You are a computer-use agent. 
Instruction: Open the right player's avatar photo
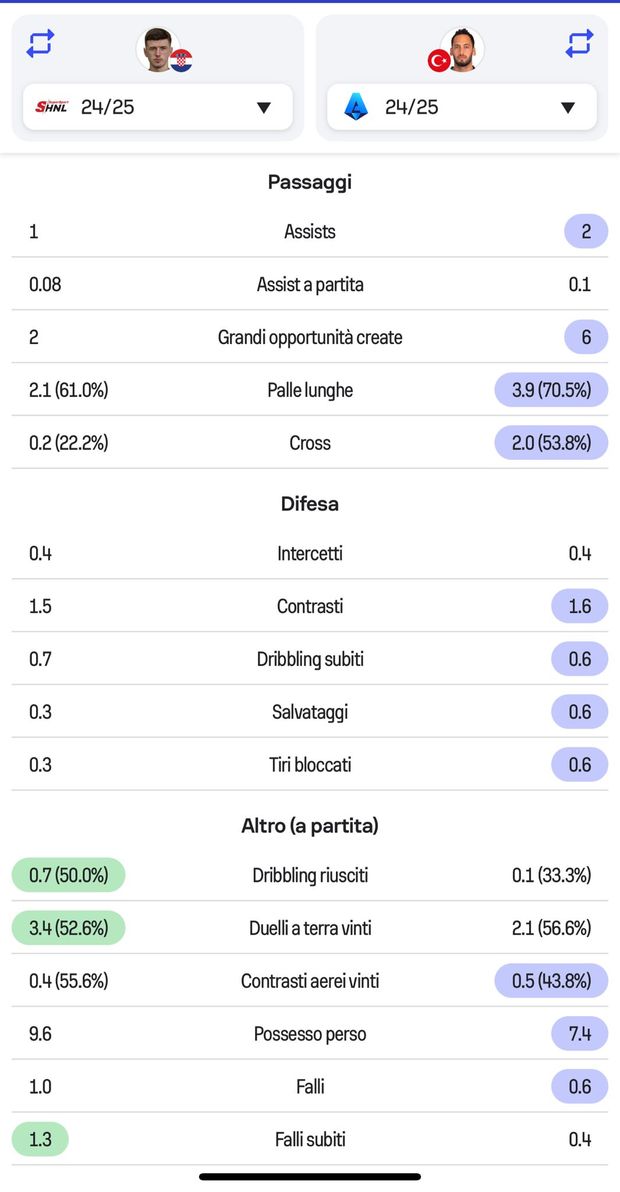pos(462,49)
